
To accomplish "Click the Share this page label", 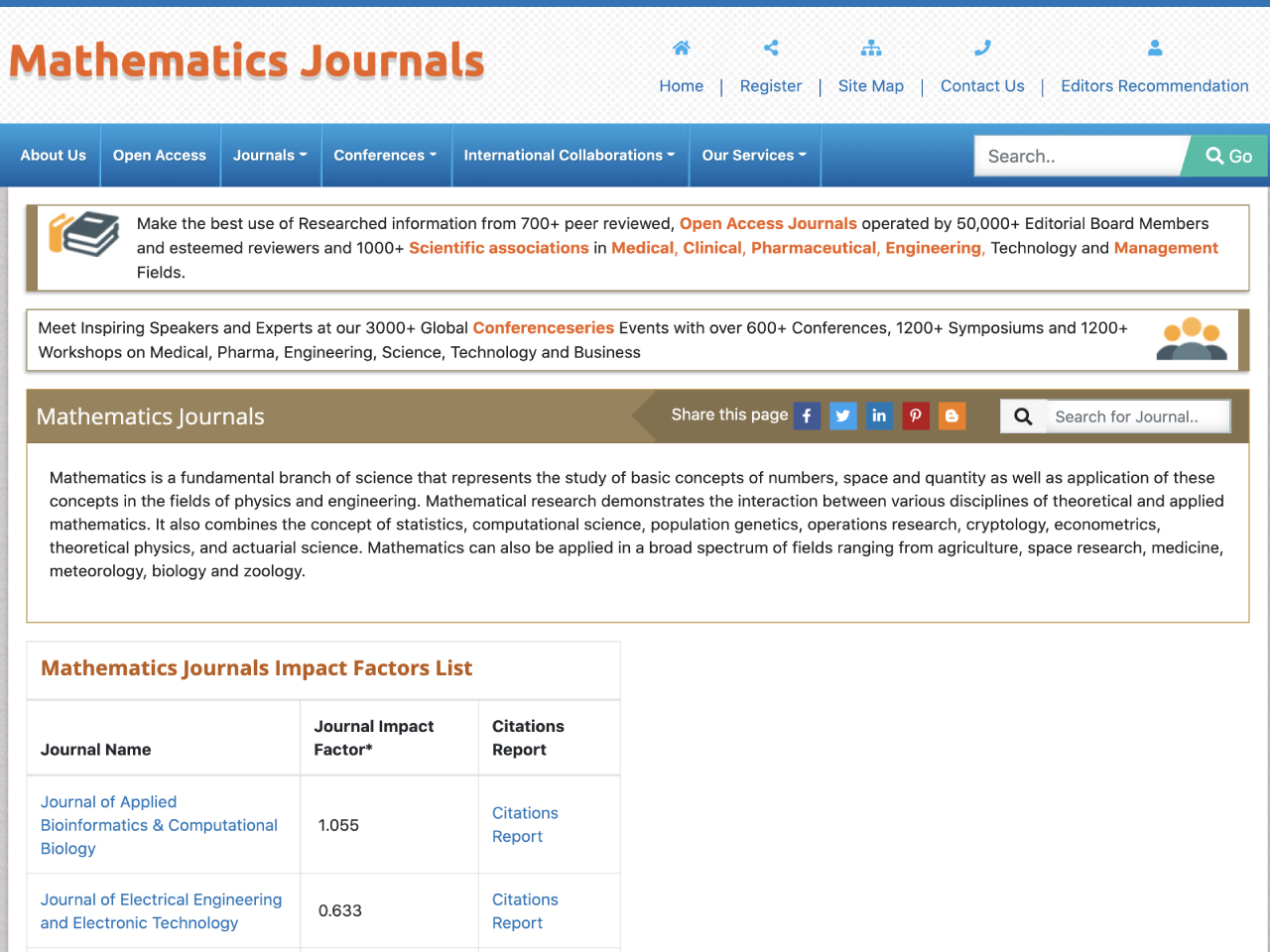I will [x=729, y=415].
